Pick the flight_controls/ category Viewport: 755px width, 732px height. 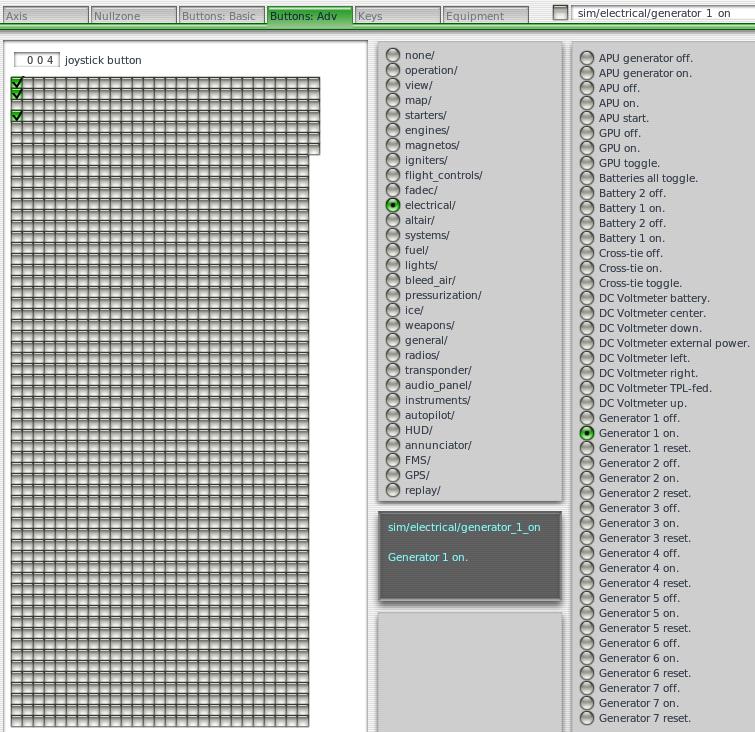click(393, 175)
